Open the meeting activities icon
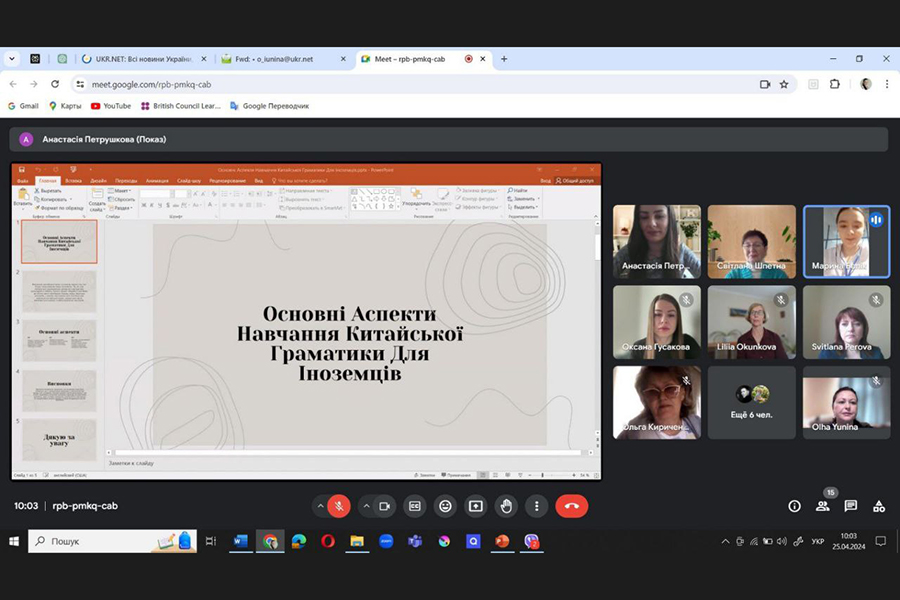This screenshot has height=600, width=900. [x=879, y=506]
